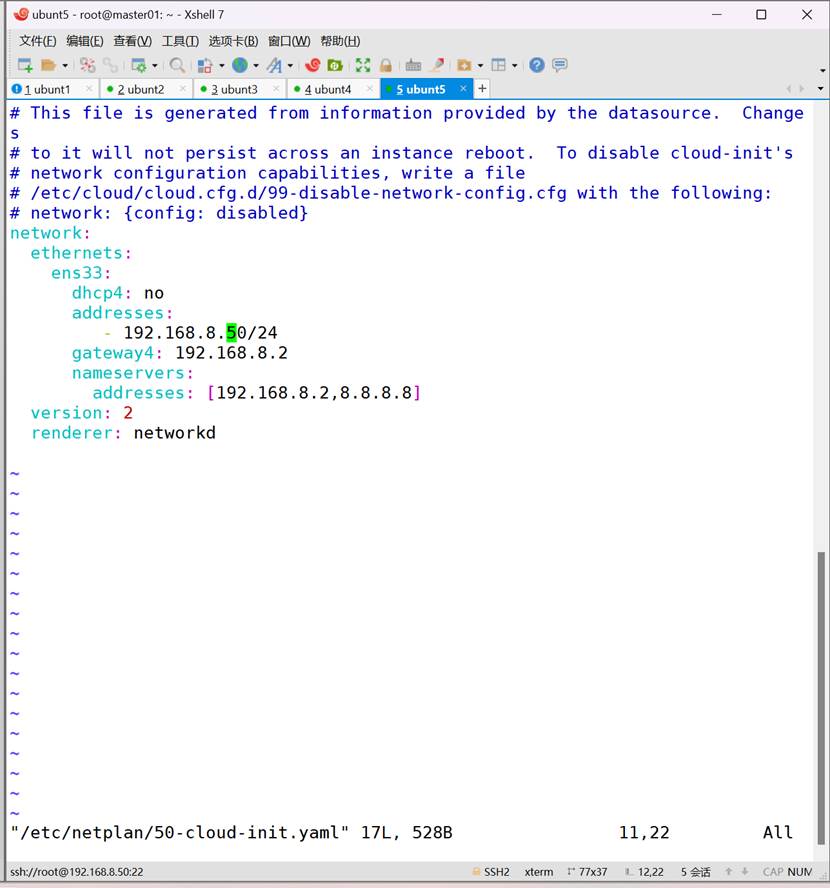Switch to the 1 ubunt1 tab
The image size is (830, 888).
(52, 89)
